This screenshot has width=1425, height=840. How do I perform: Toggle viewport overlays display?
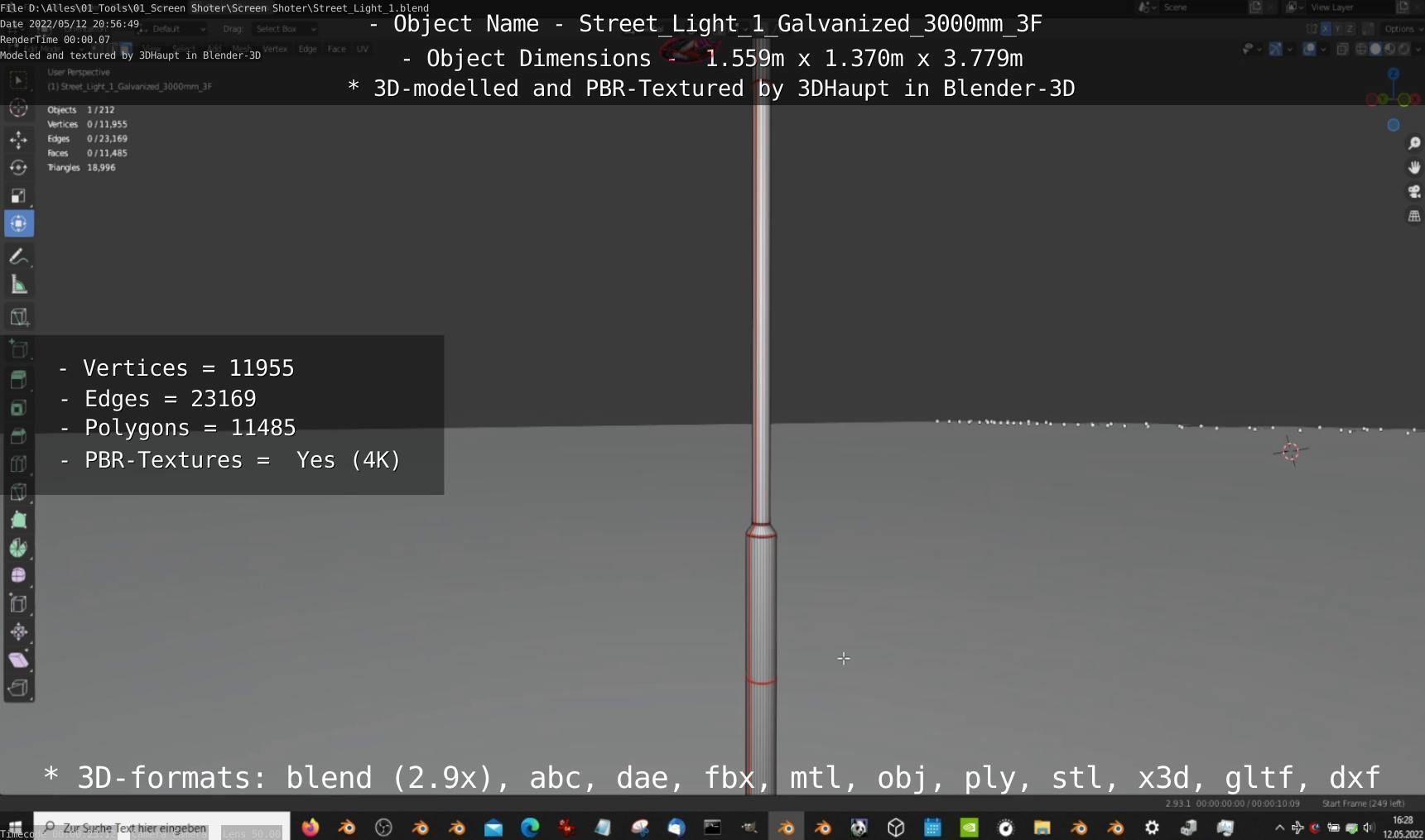click(x=1309, y=50)
